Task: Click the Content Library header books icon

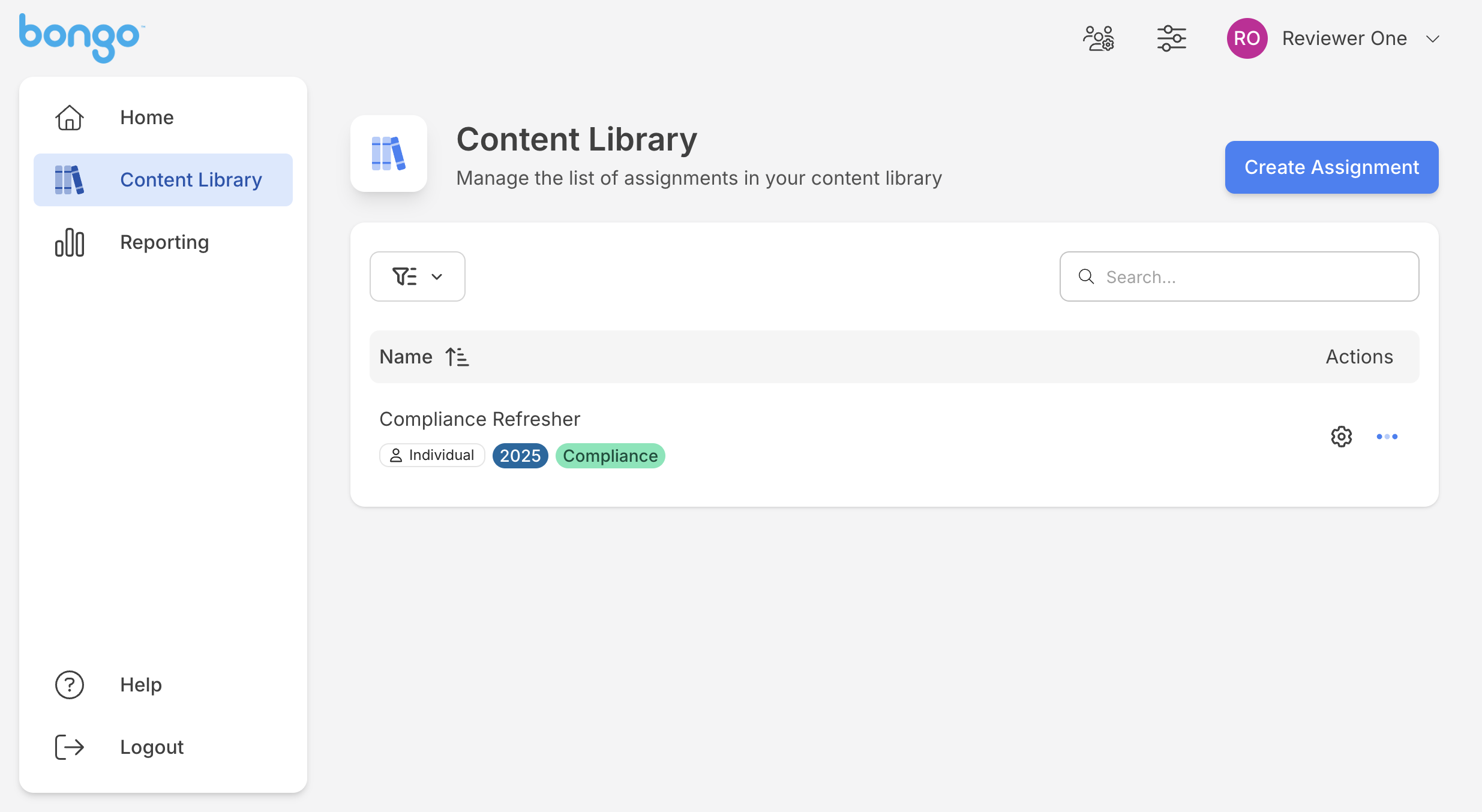Action: (x=388, y=154)
